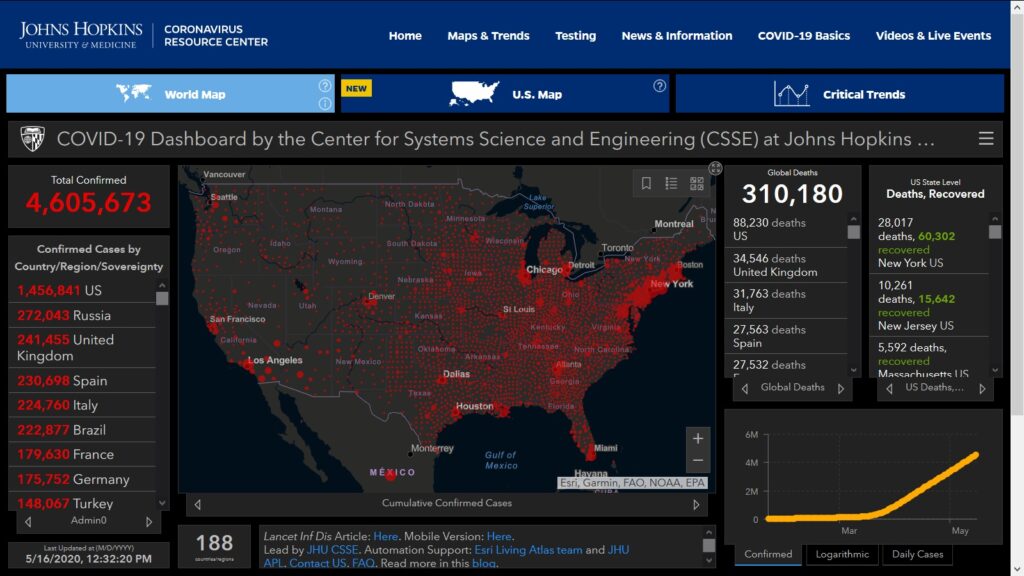Open the blog link

(x=483, y=563)
